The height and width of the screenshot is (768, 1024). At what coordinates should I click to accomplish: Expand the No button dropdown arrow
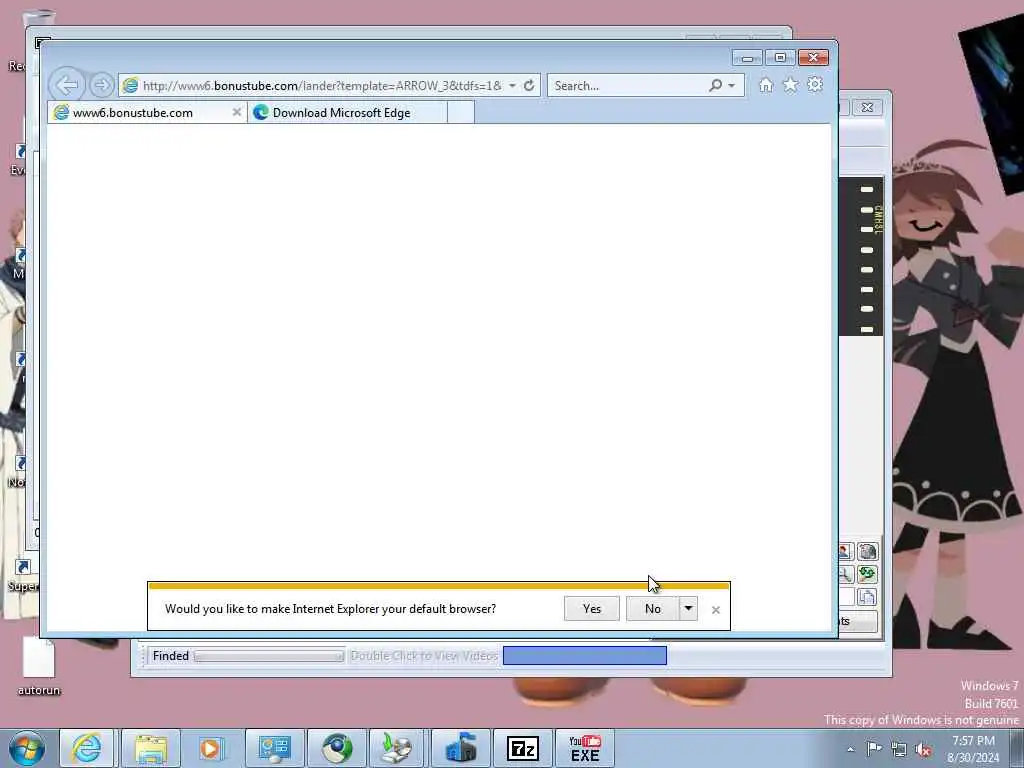pos(688,609)
